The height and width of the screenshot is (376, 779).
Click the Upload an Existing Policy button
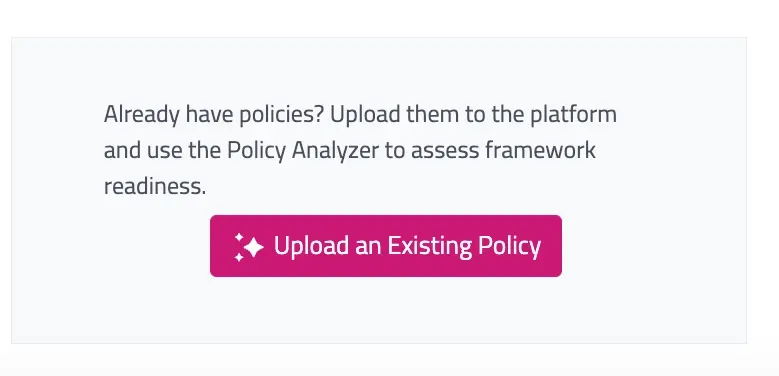pyautogui.click(x=386, y=246)
